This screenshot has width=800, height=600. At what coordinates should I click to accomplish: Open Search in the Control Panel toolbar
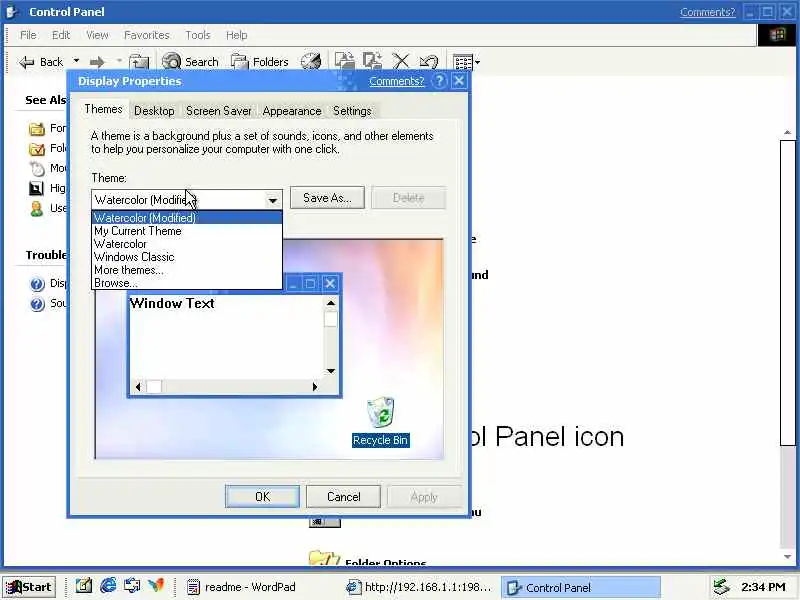(190, 62)
